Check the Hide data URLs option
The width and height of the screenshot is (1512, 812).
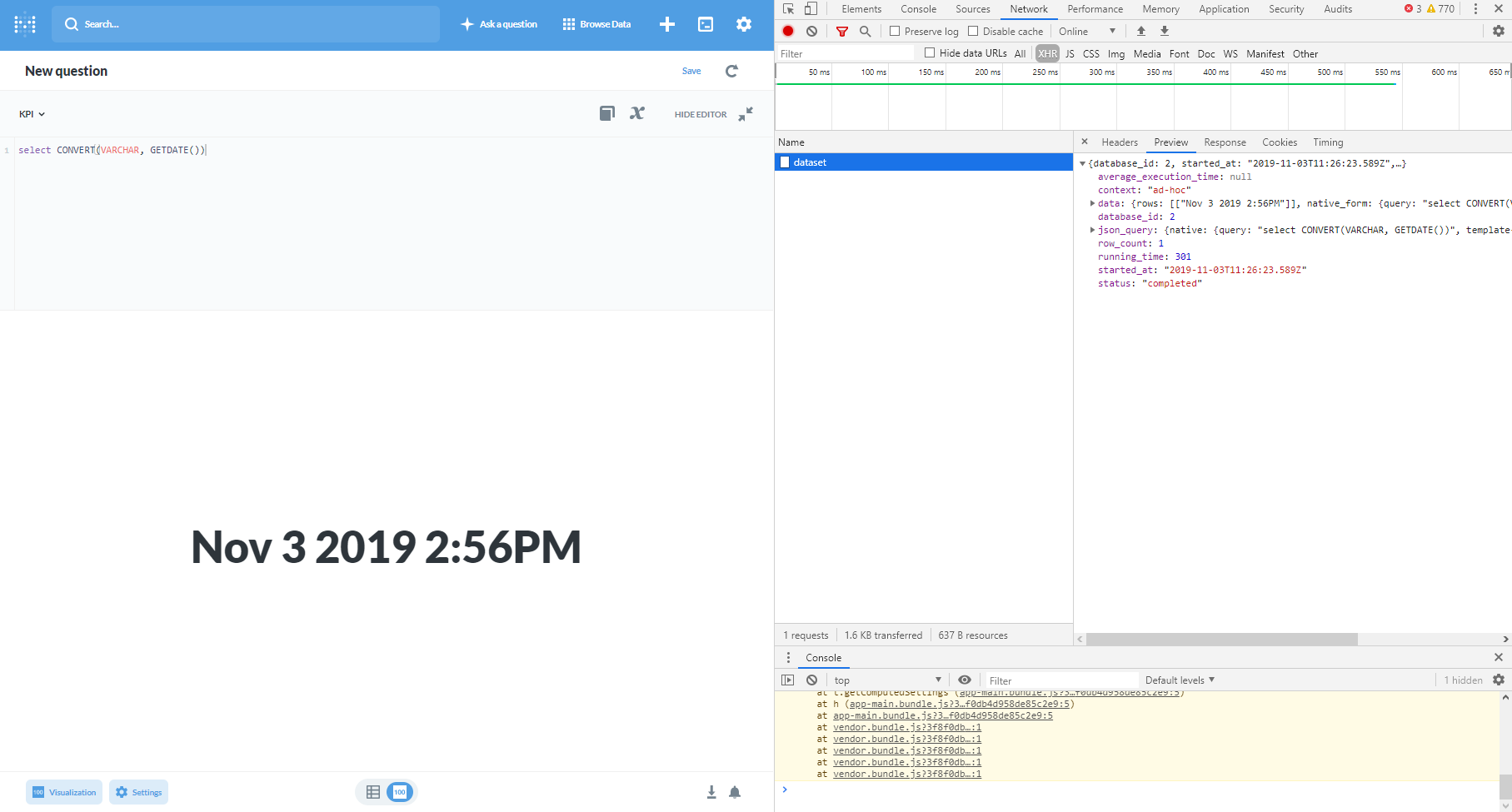click(930, 52)
